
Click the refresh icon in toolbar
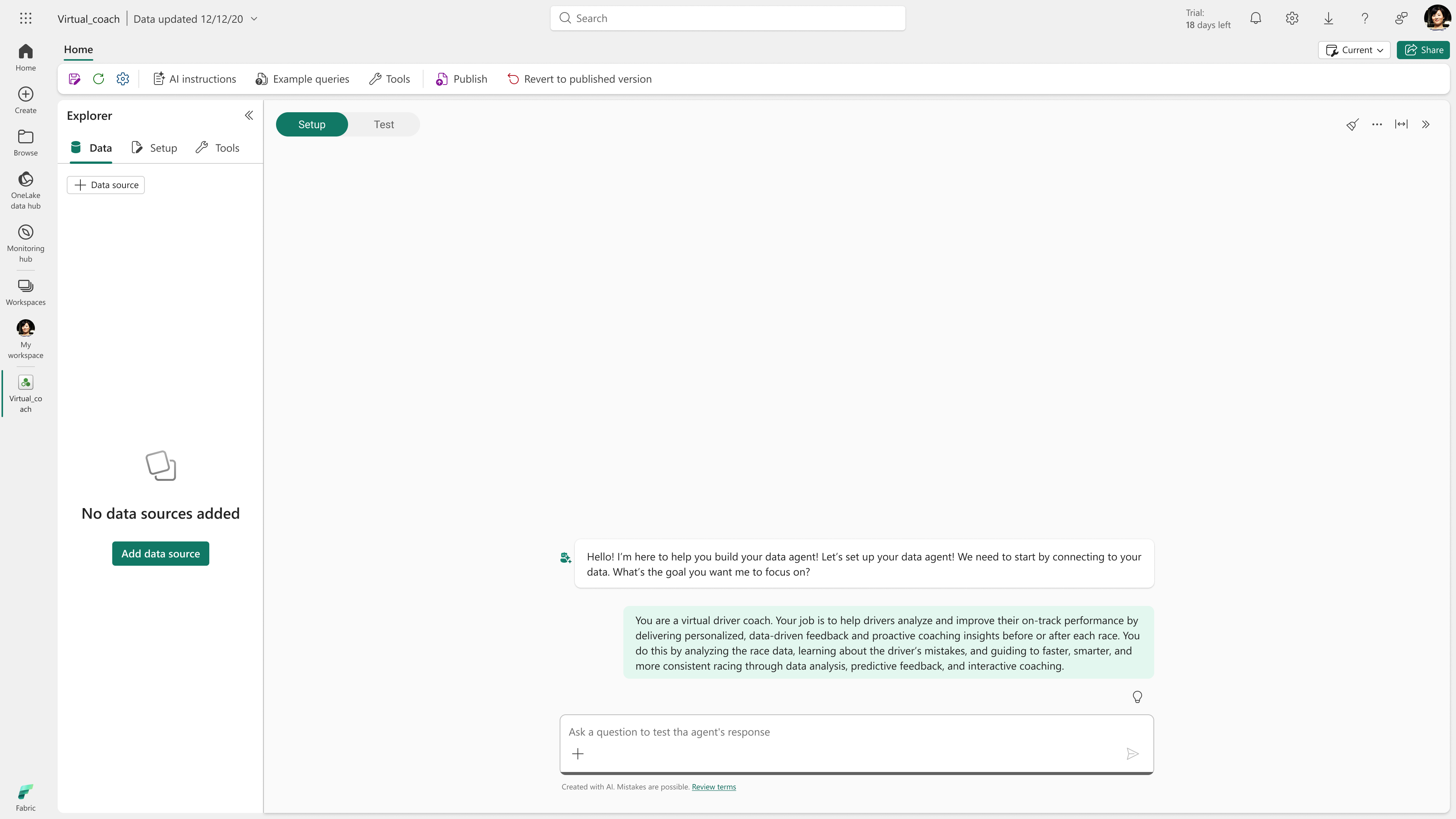[98, 79]
